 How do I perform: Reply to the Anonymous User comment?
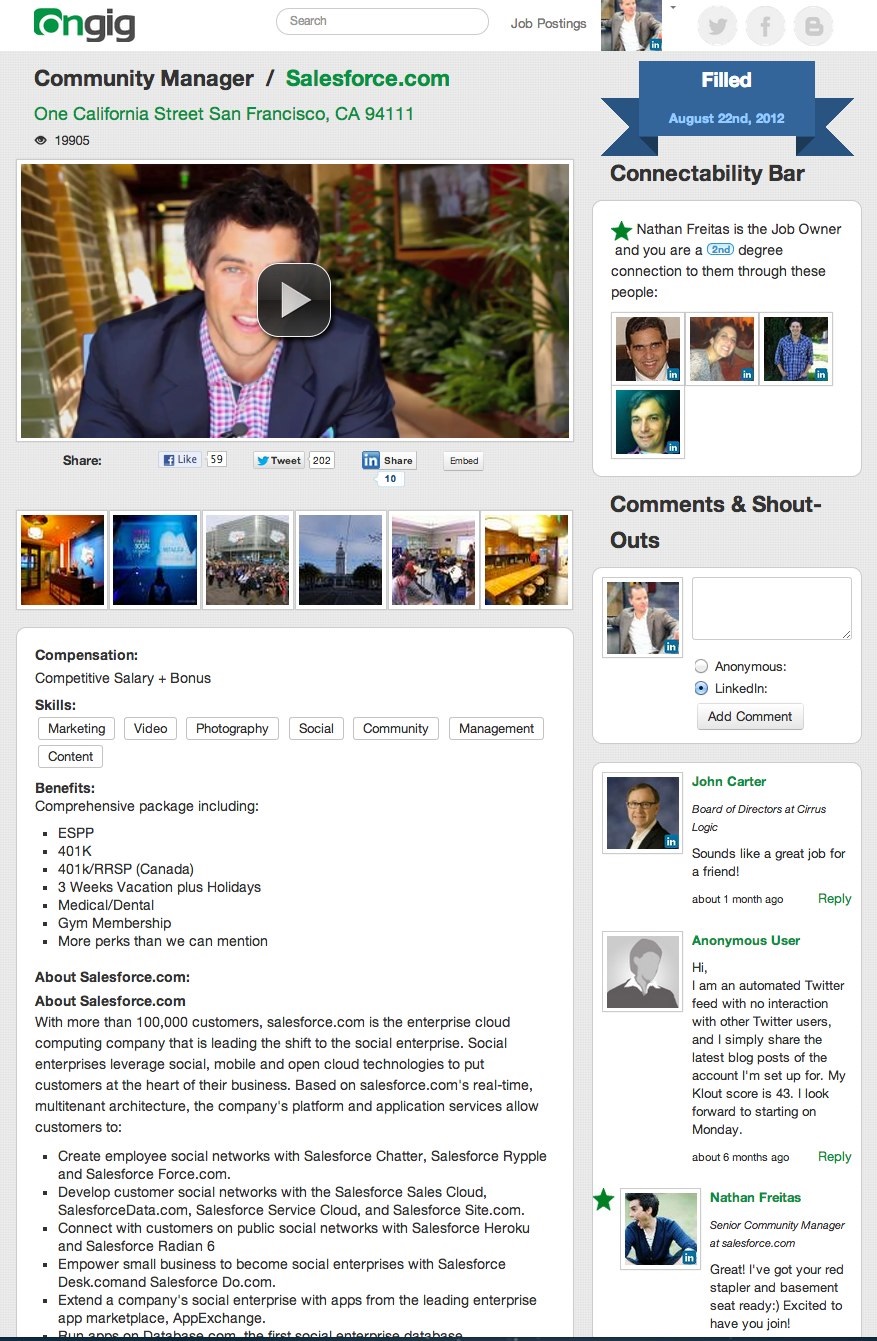[x=834, y=1156]
